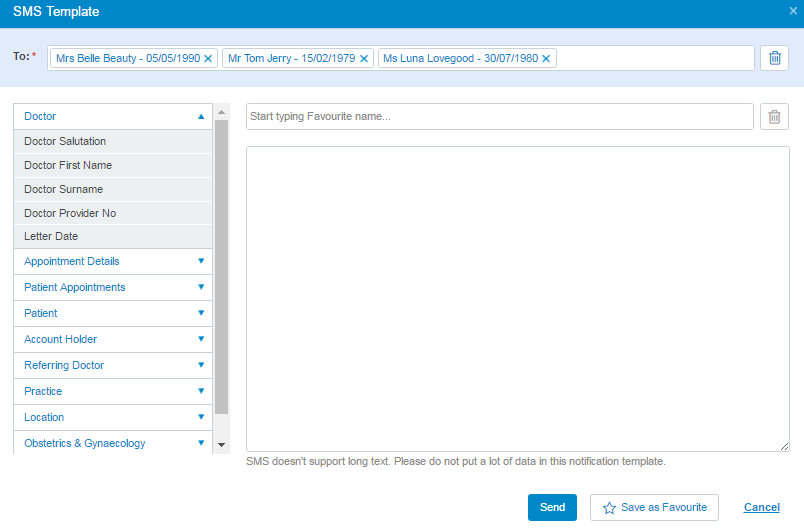Viewport: 804px width, 528px height.
Task: Insert Doctor Provider No field
Action: [x=113, y=213]
